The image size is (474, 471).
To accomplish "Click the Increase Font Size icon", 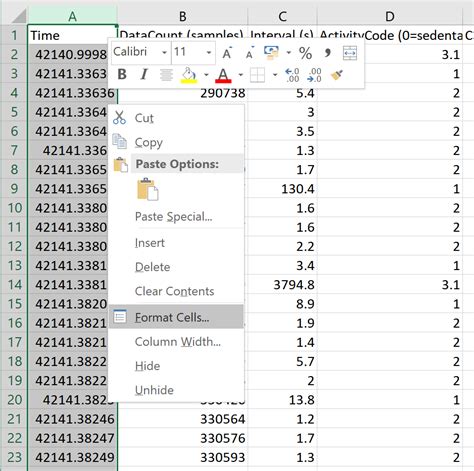I will click(x=227, y=53).
